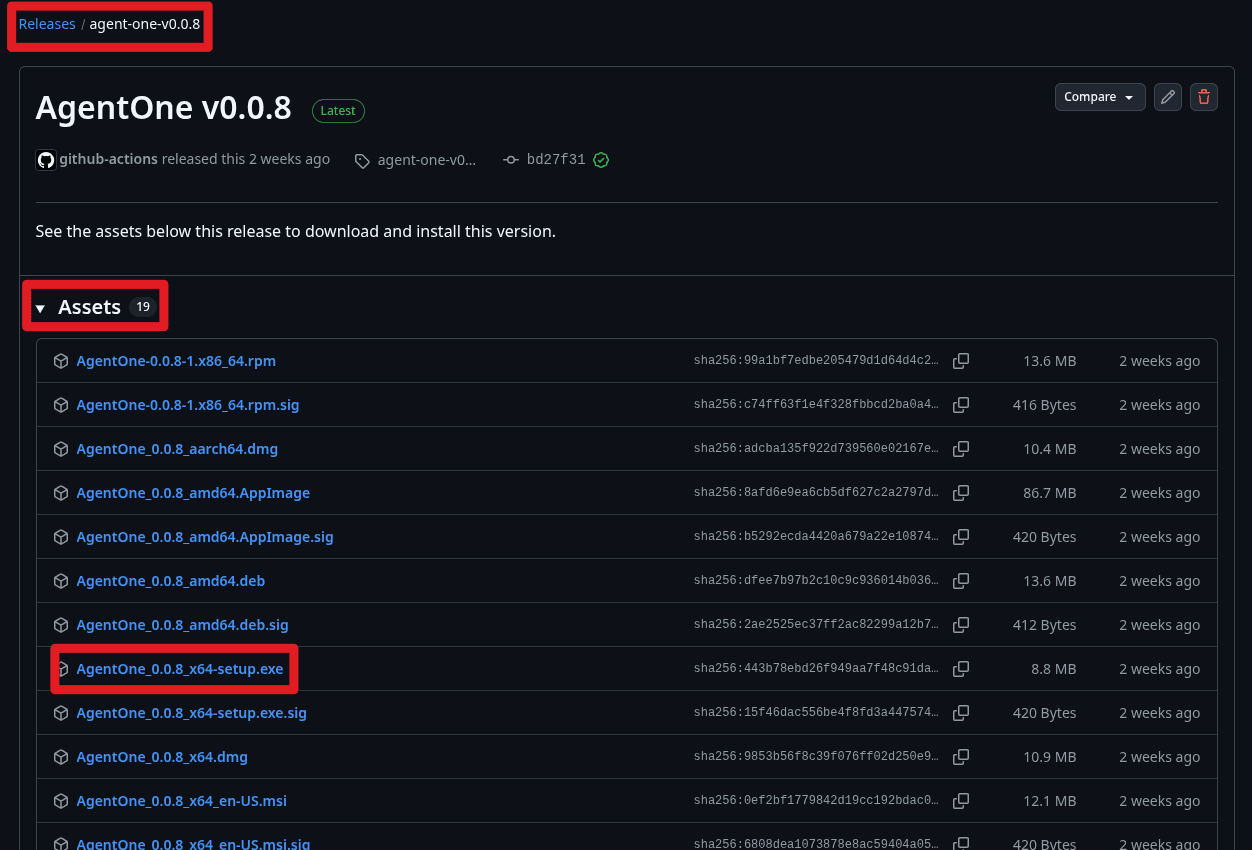This screenshot has height=850, width=1252.
Task: Copy the checksum for AgentOne_0.0.8_amd64.deb
Action: (x=960, y=581)
